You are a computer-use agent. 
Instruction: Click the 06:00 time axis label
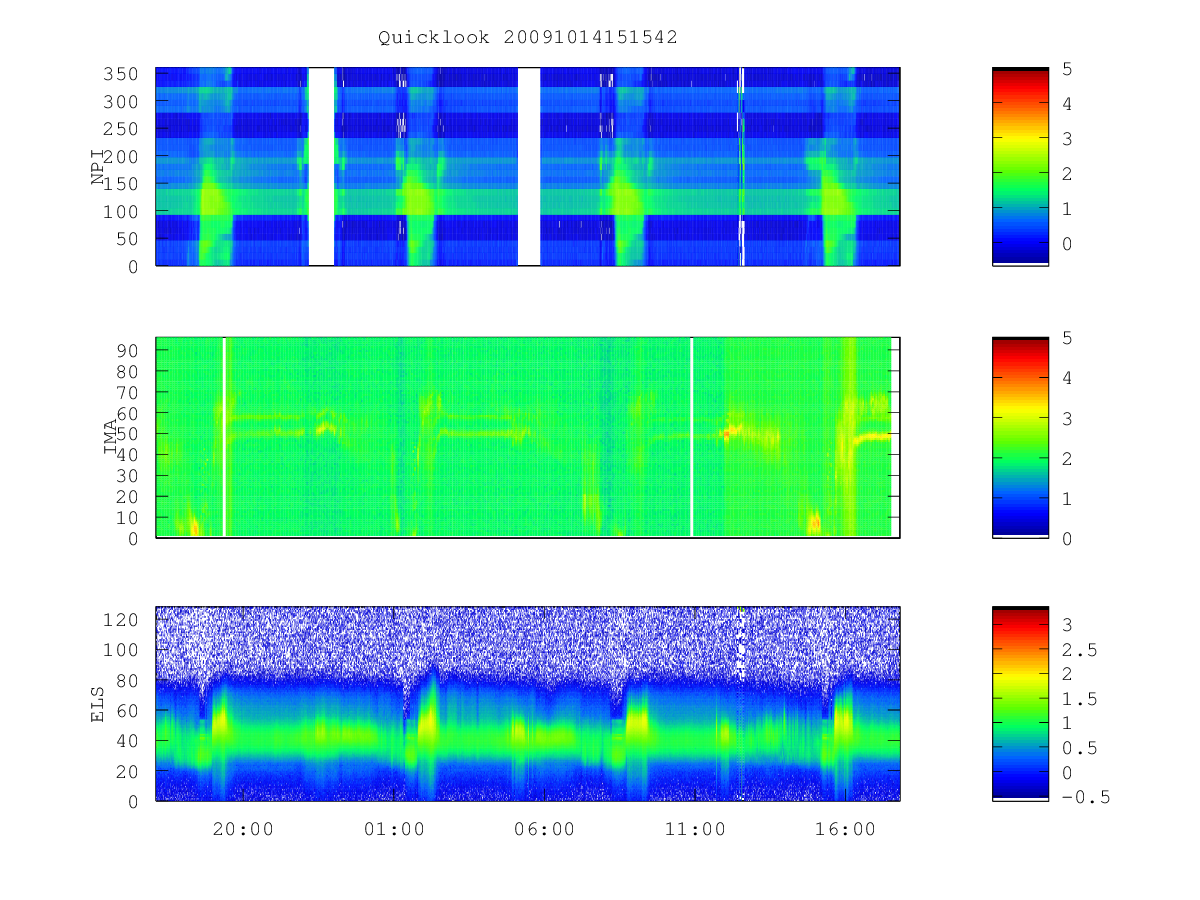(545, 829)
